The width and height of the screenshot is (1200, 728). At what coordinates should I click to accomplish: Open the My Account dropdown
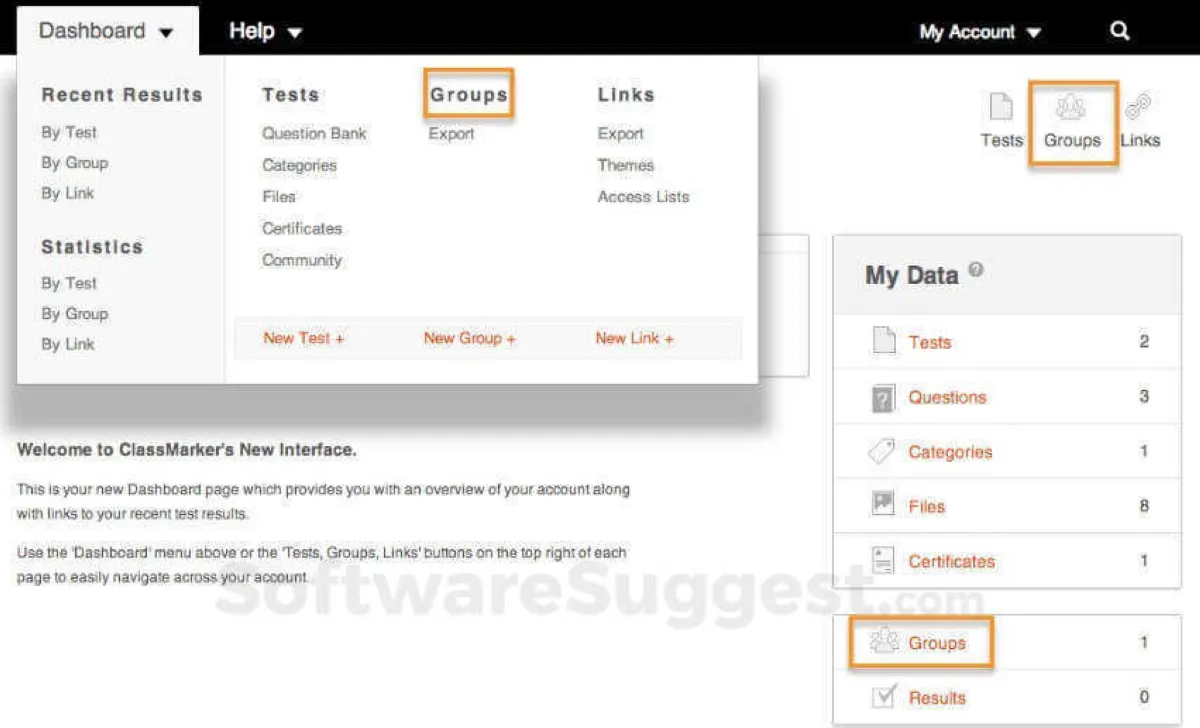tap(980, 32)
